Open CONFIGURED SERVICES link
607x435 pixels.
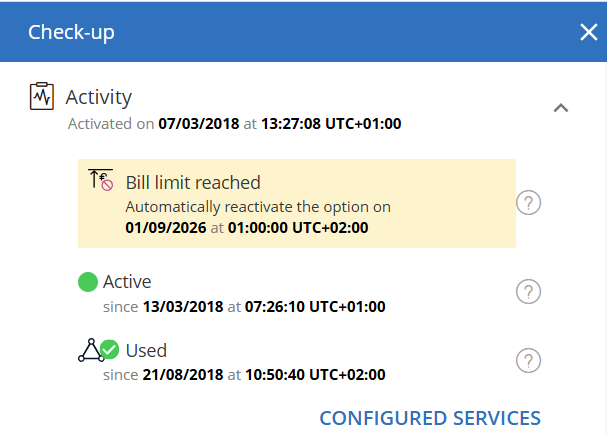(430, 418)
